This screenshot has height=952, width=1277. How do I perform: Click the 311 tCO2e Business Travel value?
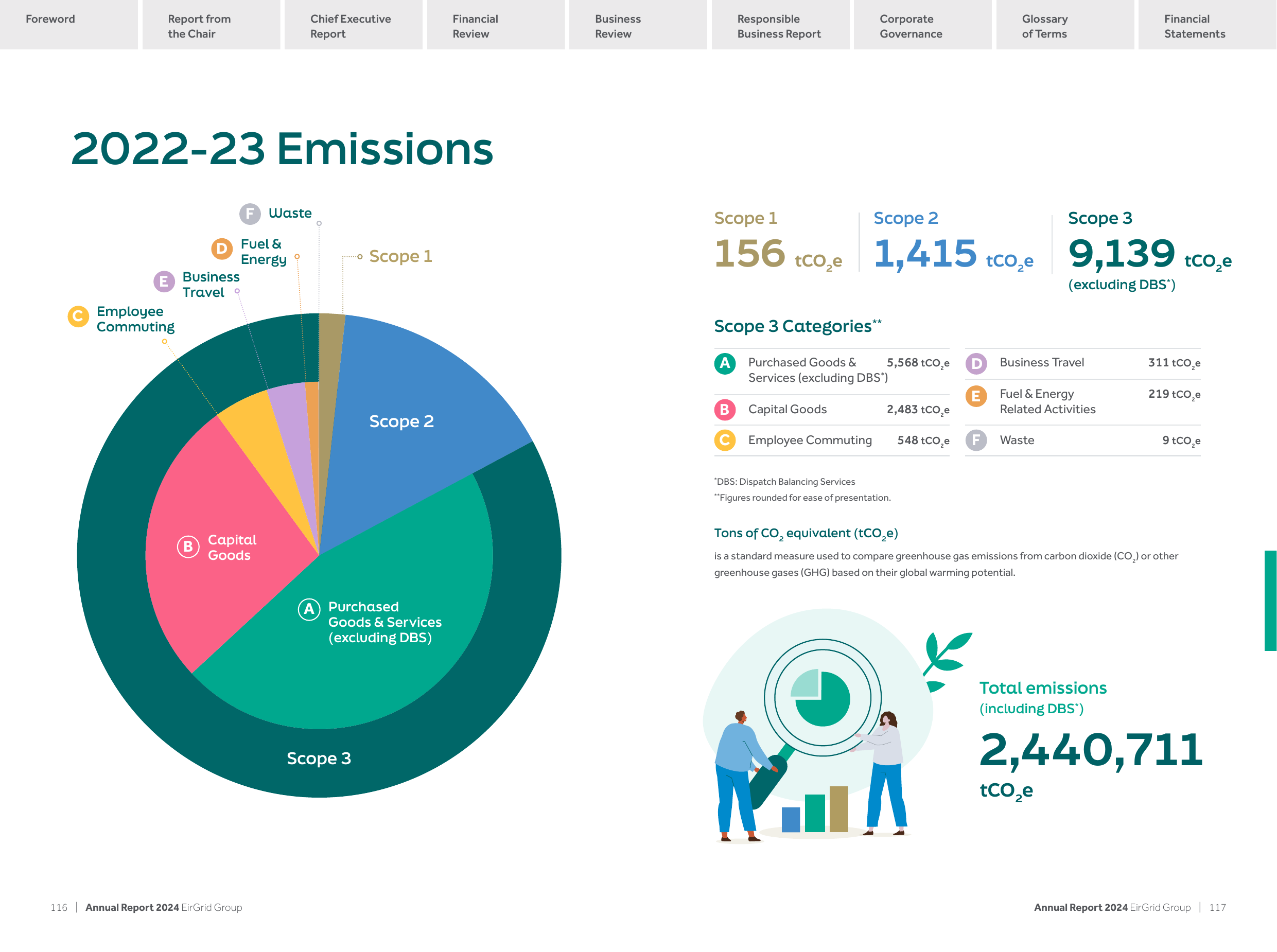point(1175,363)
